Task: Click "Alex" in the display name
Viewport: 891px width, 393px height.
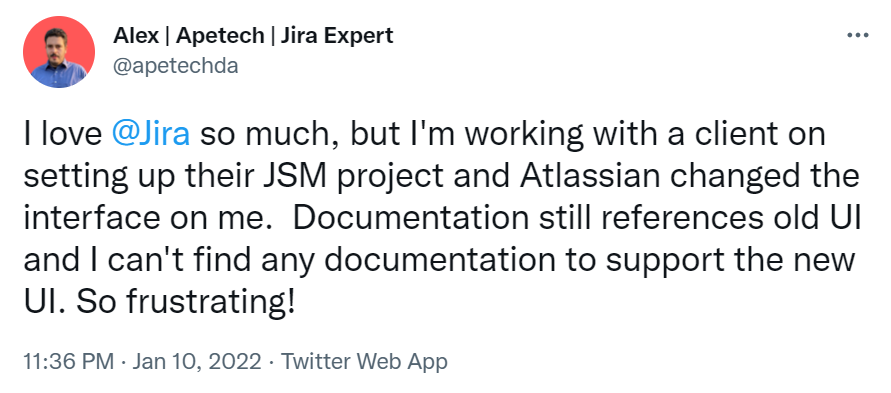Action: 136,36
